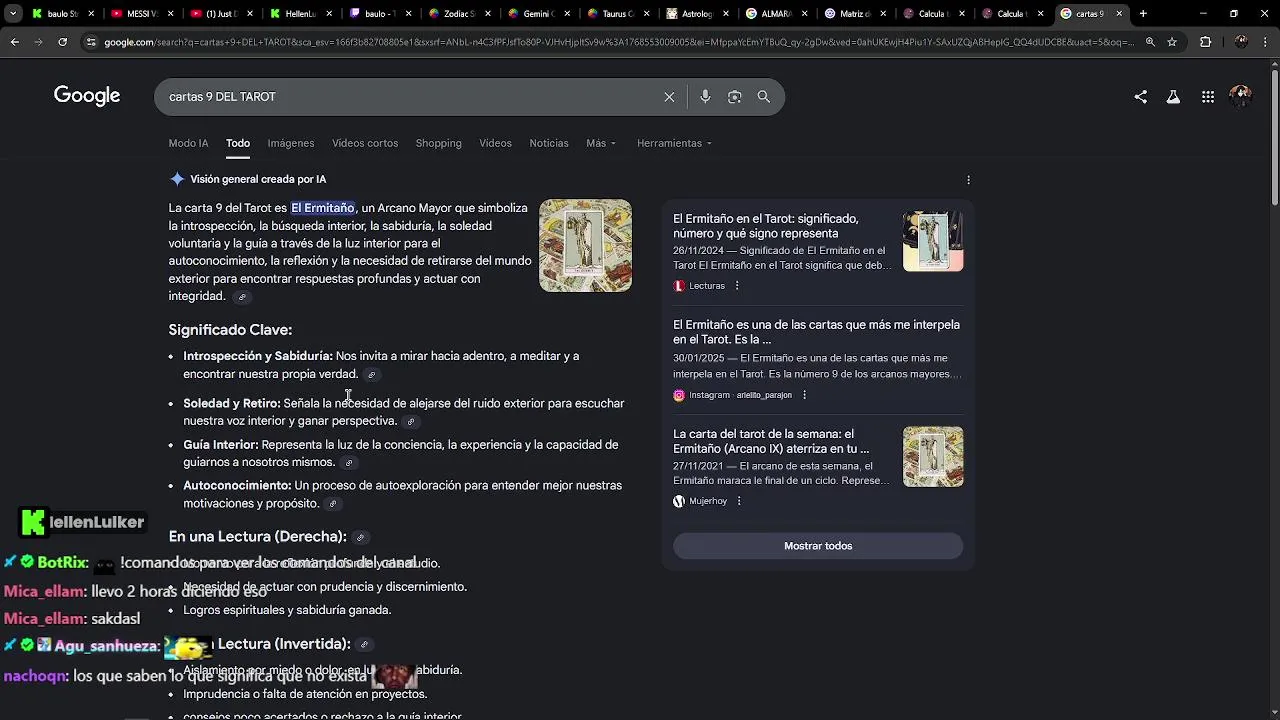Open the Google account avatar

tap(1241, 96)
